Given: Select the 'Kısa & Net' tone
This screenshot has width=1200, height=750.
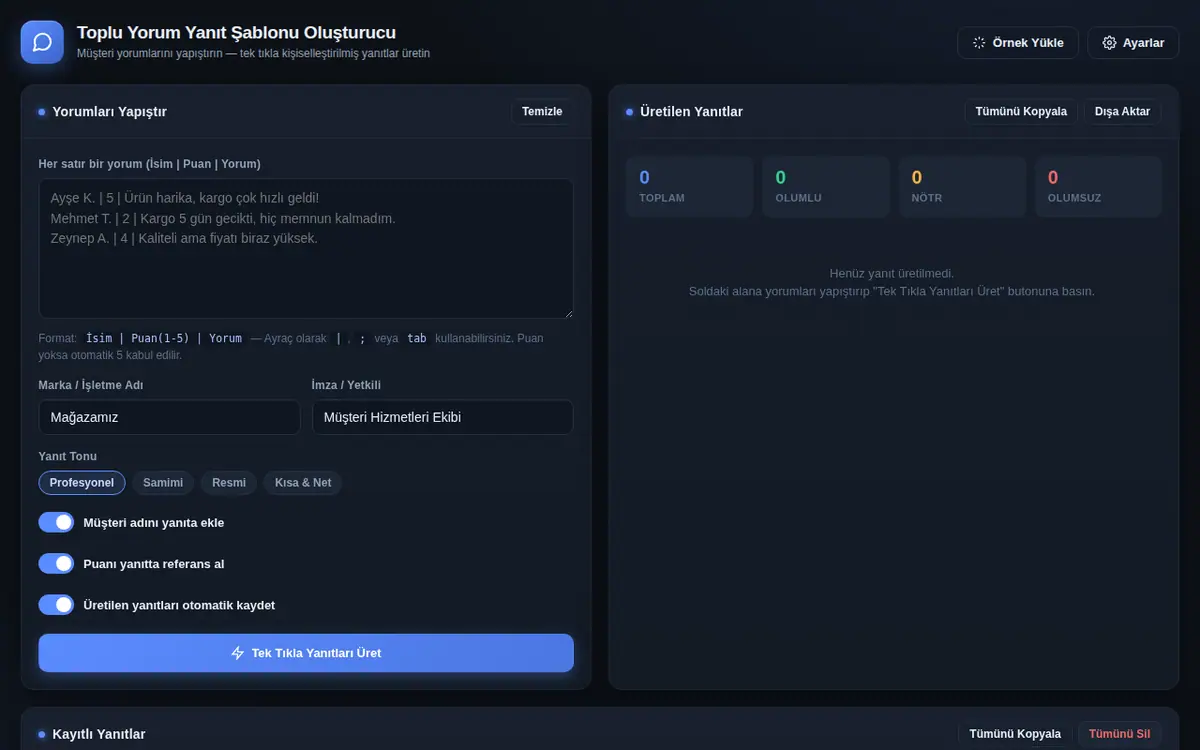Looking at the screenshot, I should coord(303,483).
